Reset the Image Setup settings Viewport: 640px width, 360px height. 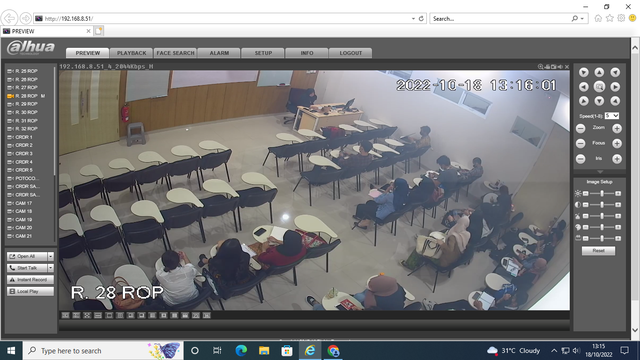[598, 251]
